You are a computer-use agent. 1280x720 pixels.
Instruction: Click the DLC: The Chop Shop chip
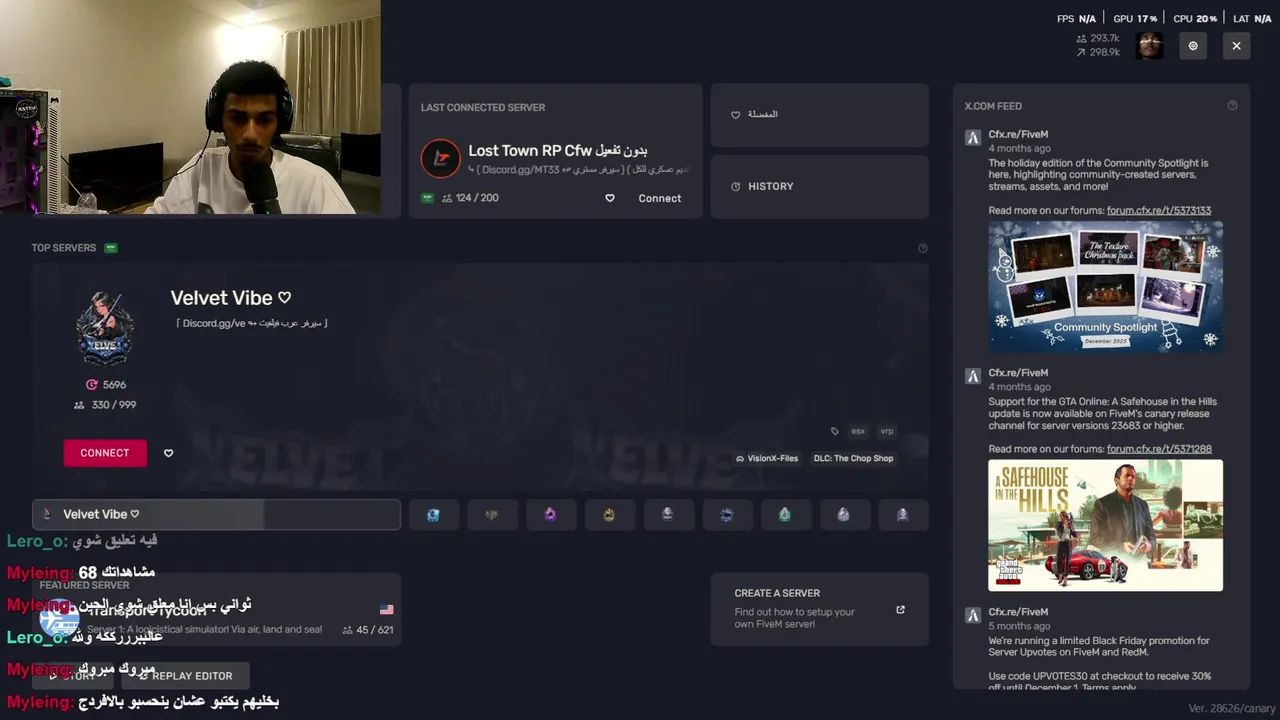point(853,458)
